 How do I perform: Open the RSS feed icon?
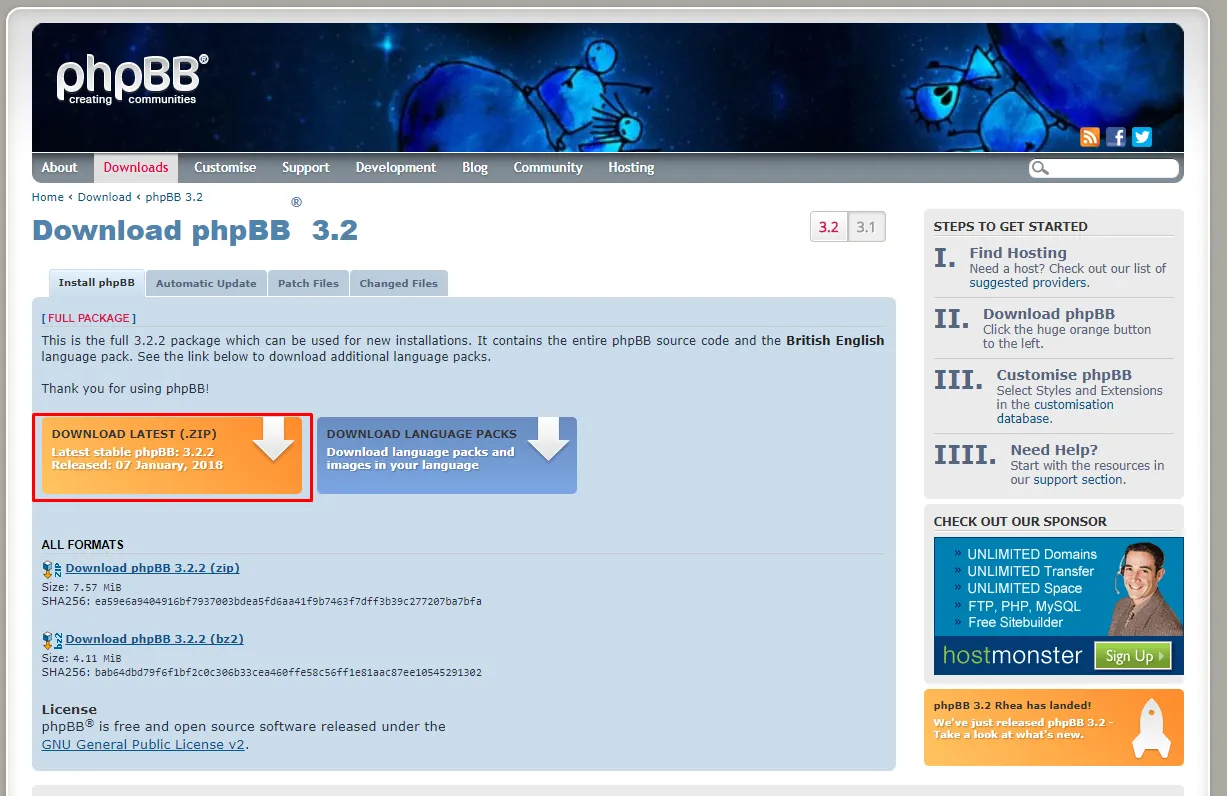click(1090, 137)
